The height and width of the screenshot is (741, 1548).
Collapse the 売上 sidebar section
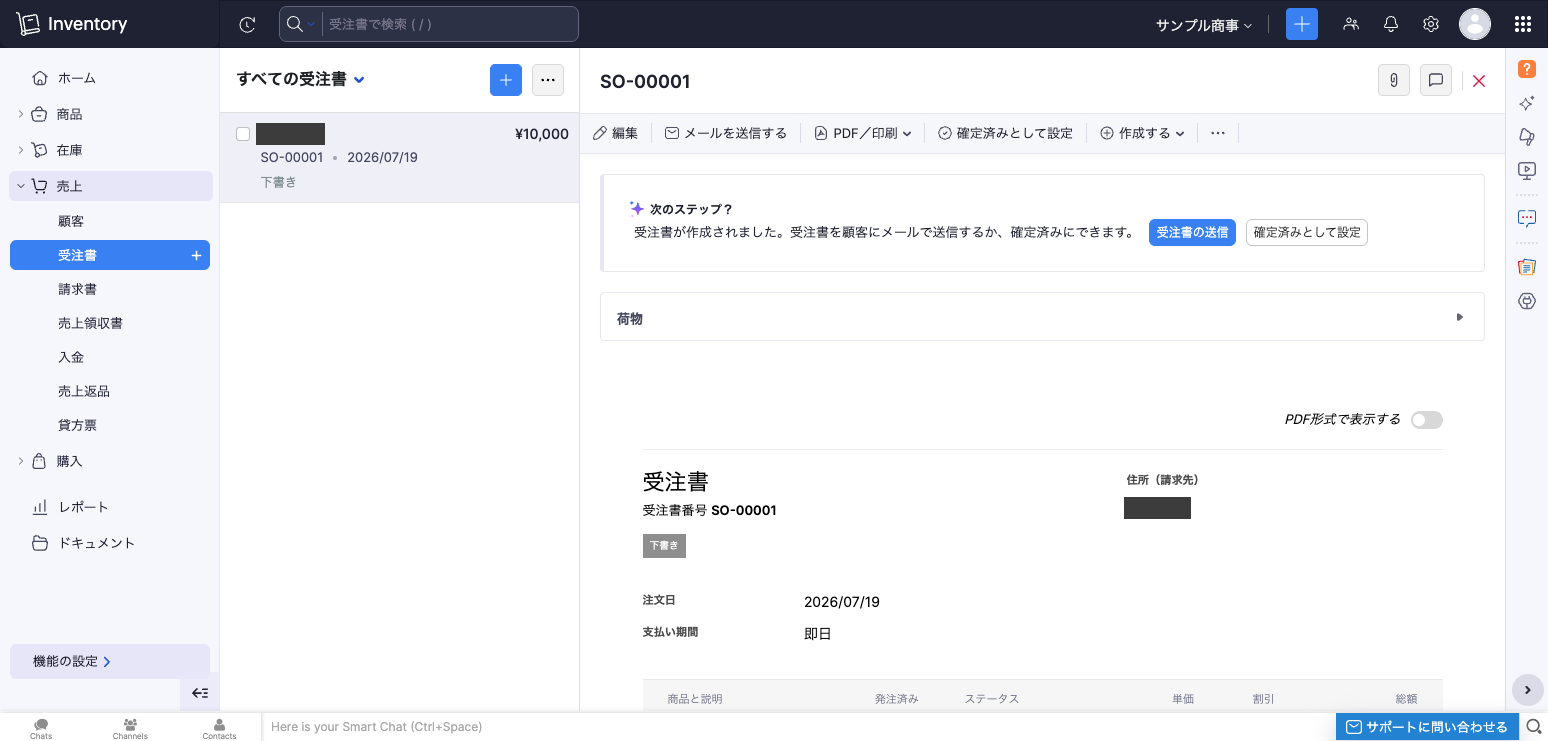point(21,186)
